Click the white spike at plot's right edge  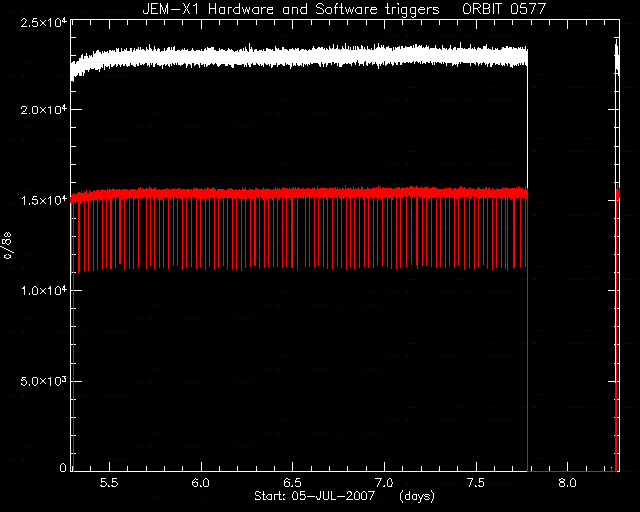(x=617, y=57)
